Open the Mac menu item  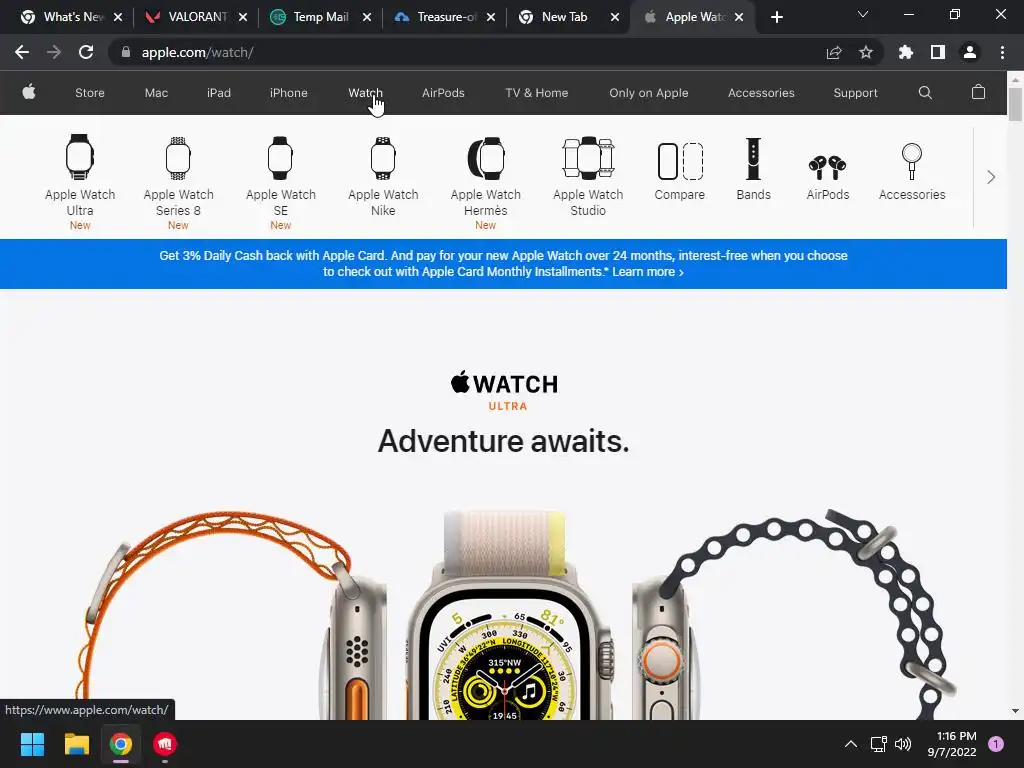156,93
